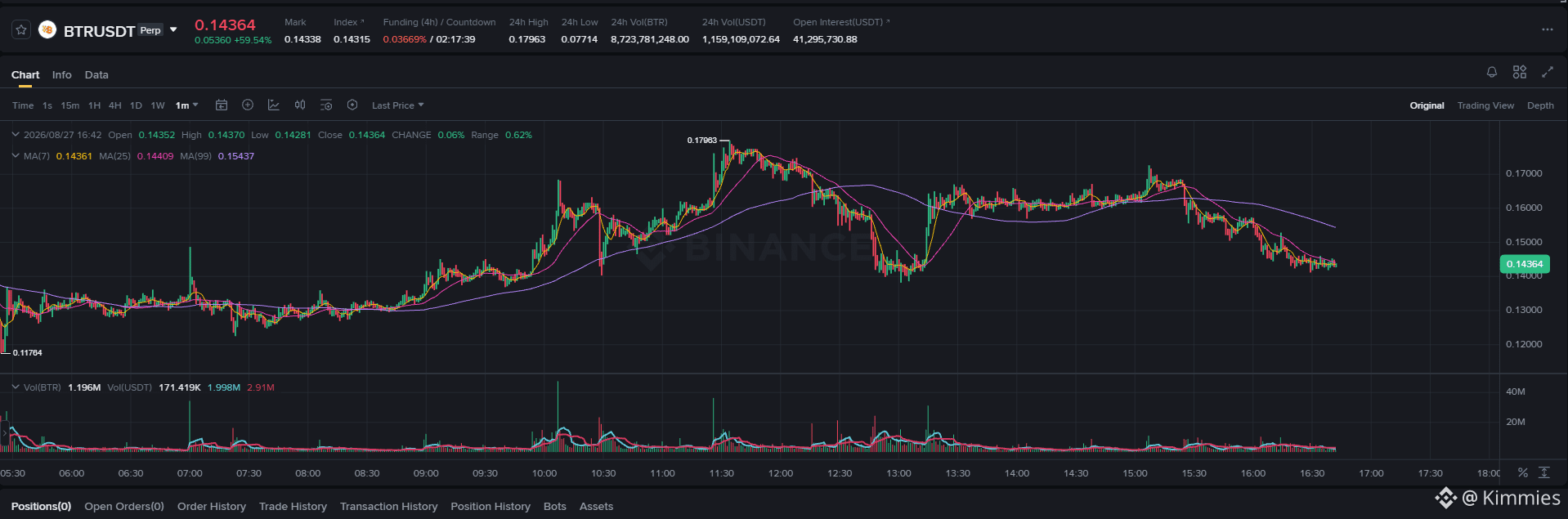Select the 1D interval
Viewport: 1568px width, 519px height.
pyautogui.click(x=136, y=105)
